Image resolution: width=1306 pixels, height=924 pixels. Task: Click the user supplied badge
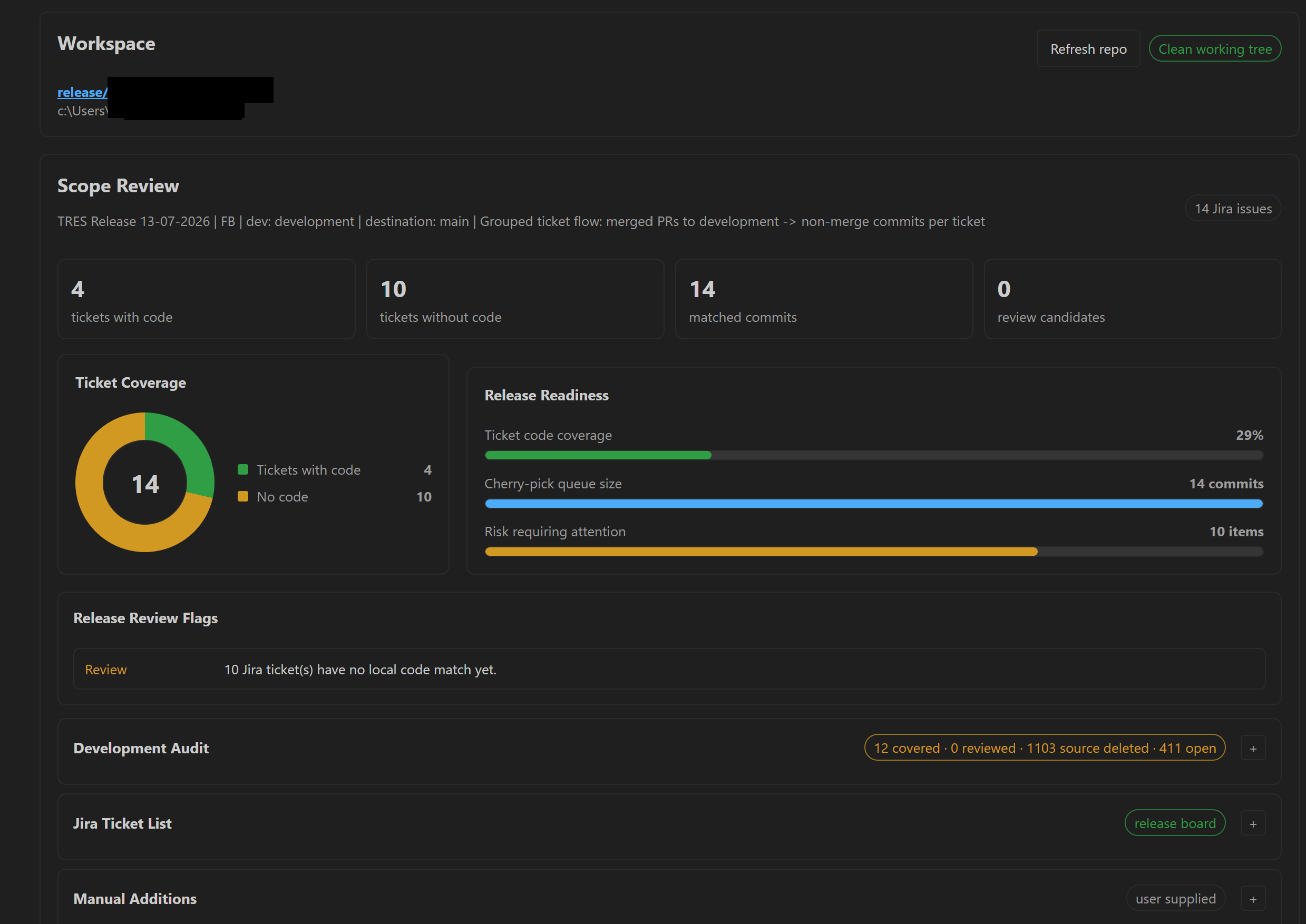(1176, 898)
